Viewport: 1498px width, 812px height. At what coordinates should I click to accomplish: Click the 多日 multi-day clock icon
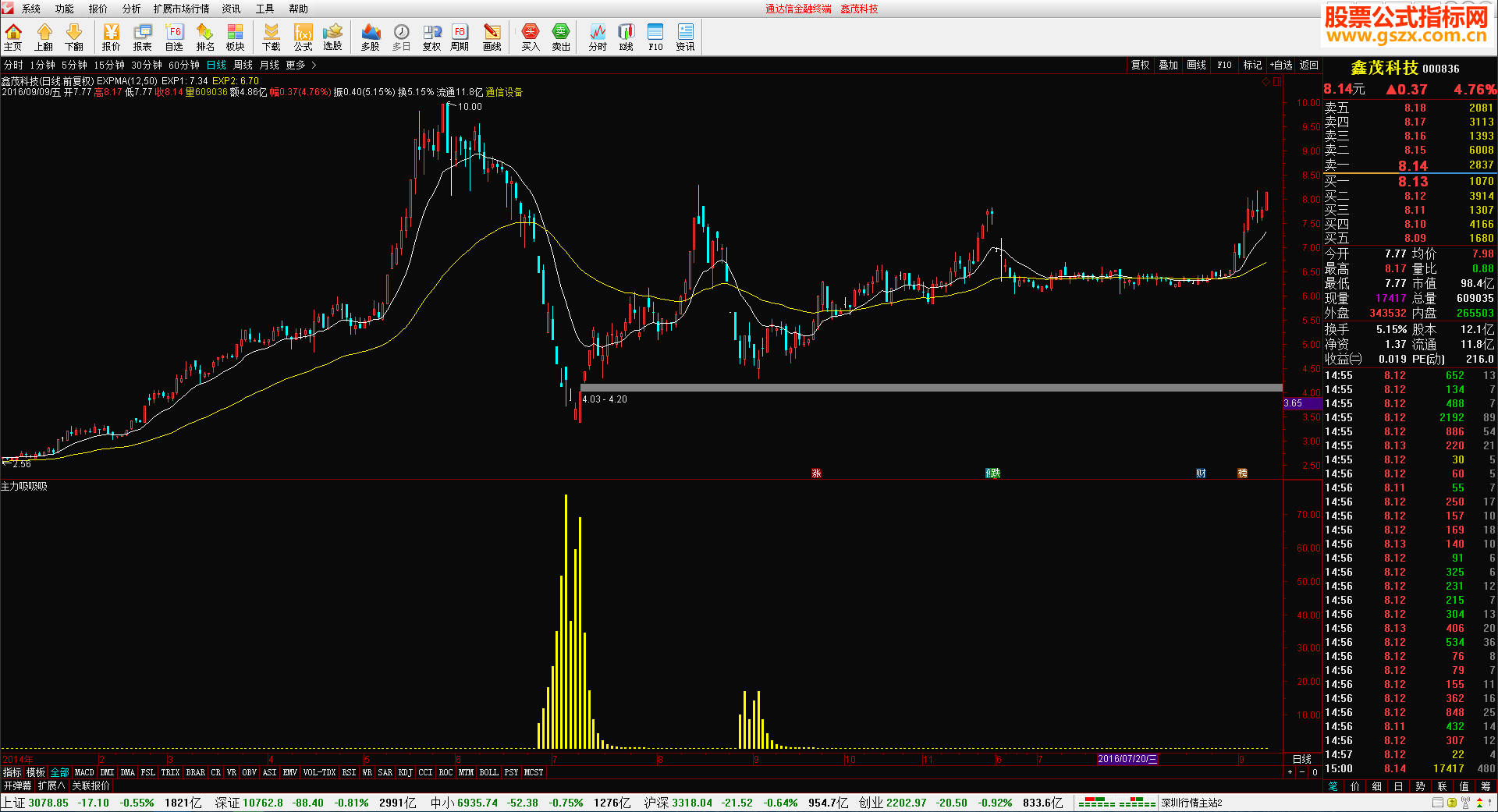pyautogui.click(x=401, y=37)
